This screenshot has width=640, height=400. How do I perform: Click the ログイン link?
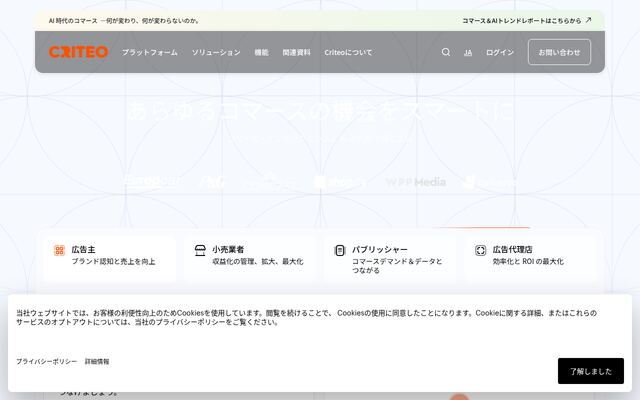500,52
